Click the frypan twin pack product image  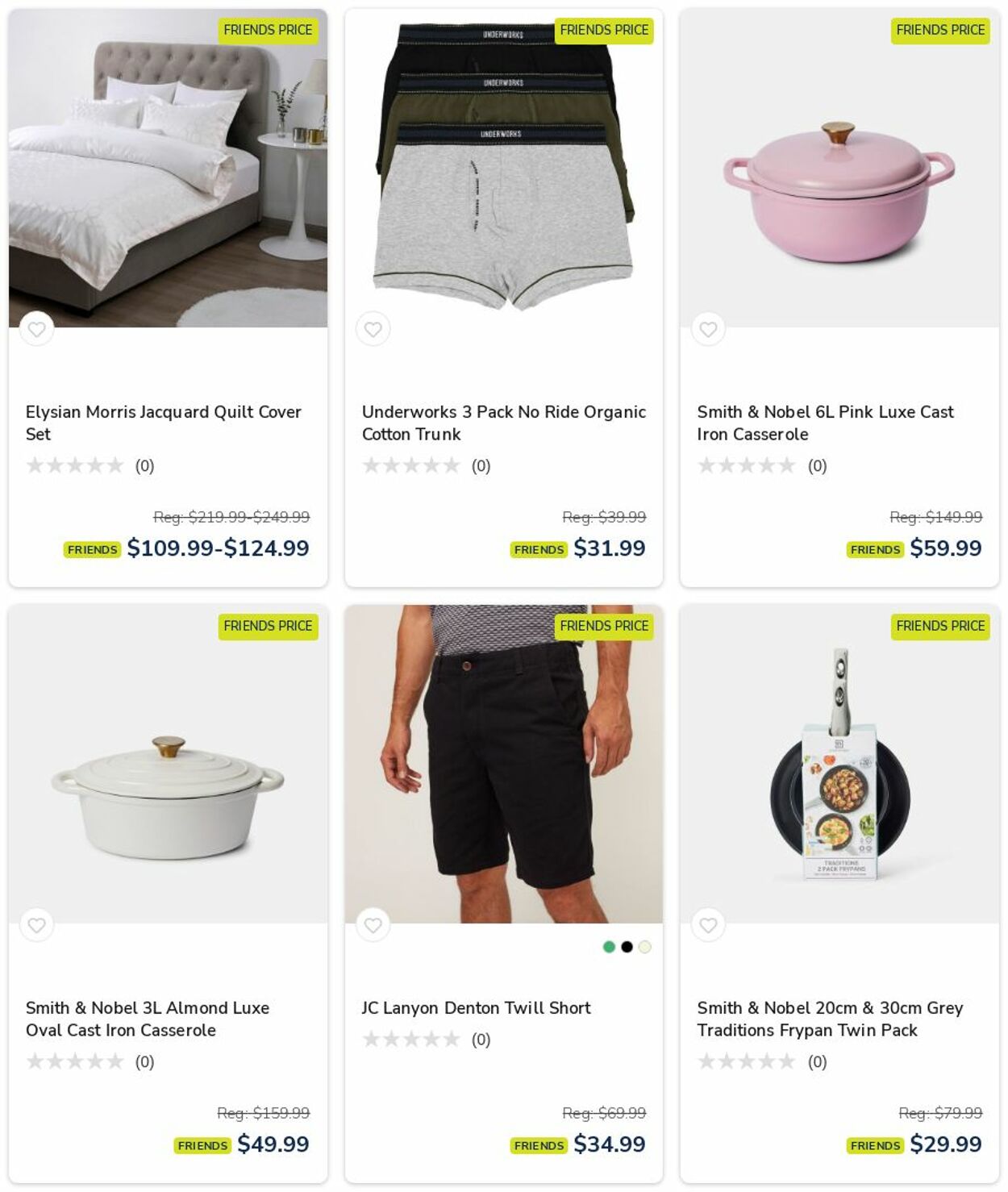point(839,764)
